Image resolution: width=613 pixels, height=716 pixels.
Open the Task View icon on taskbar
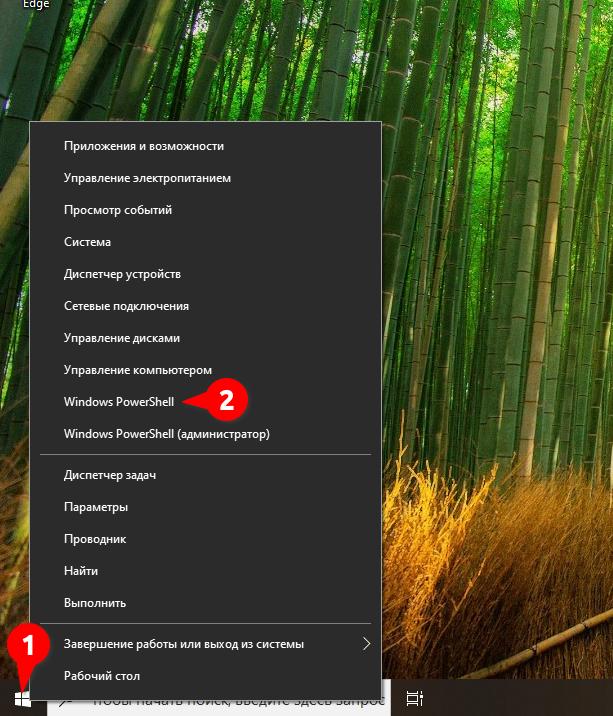click(414, 698)
